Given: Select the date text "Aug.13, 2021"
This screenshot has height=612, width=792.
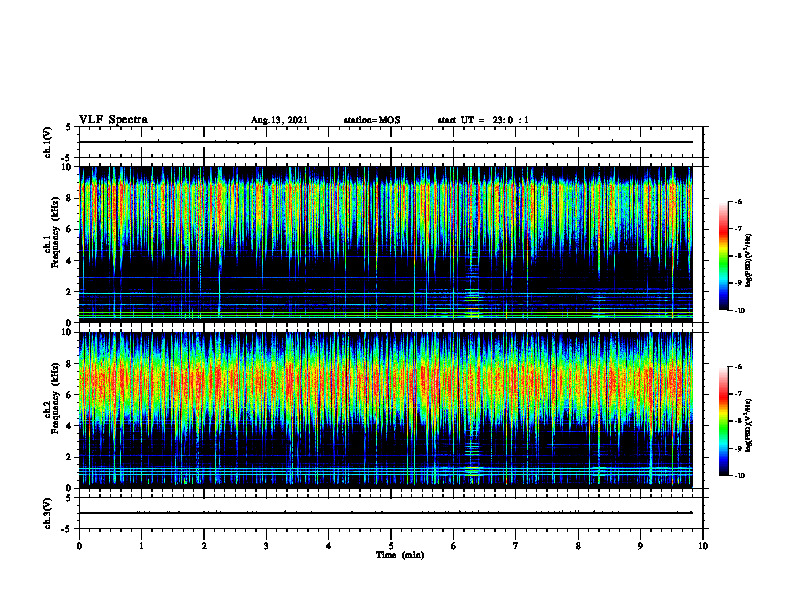Looking at the screenshot, I should (x=279, y=120).
